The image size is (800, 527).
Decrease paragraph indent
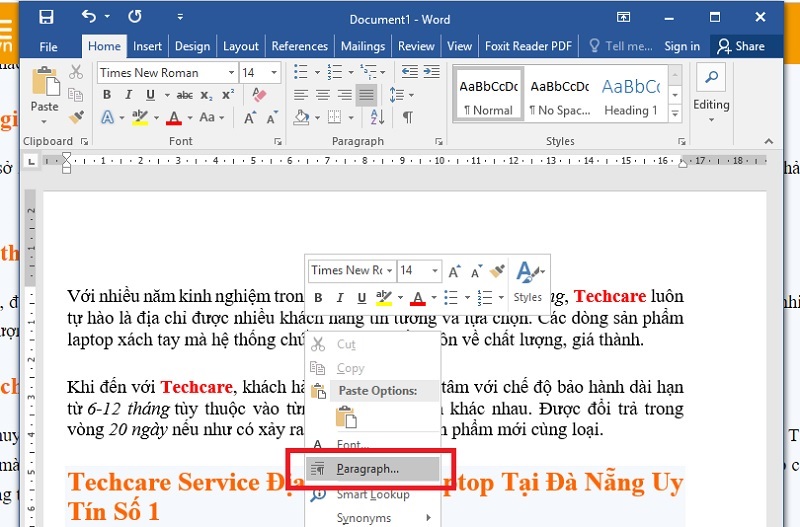pyautogui.click(x=410, y=72)
